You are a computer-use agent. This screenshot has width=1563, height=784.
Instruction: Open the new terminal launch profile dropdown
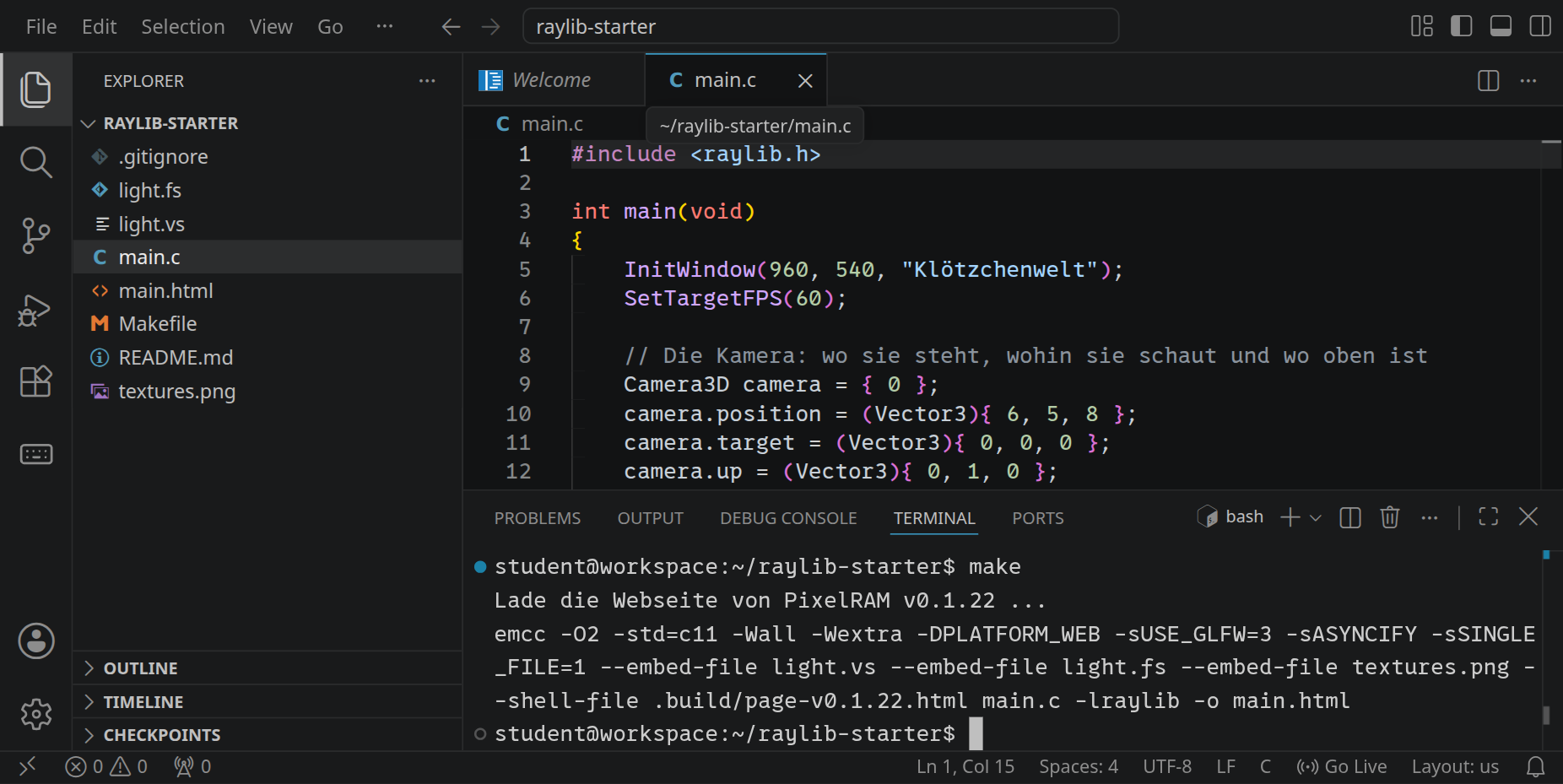(1316, 518)
